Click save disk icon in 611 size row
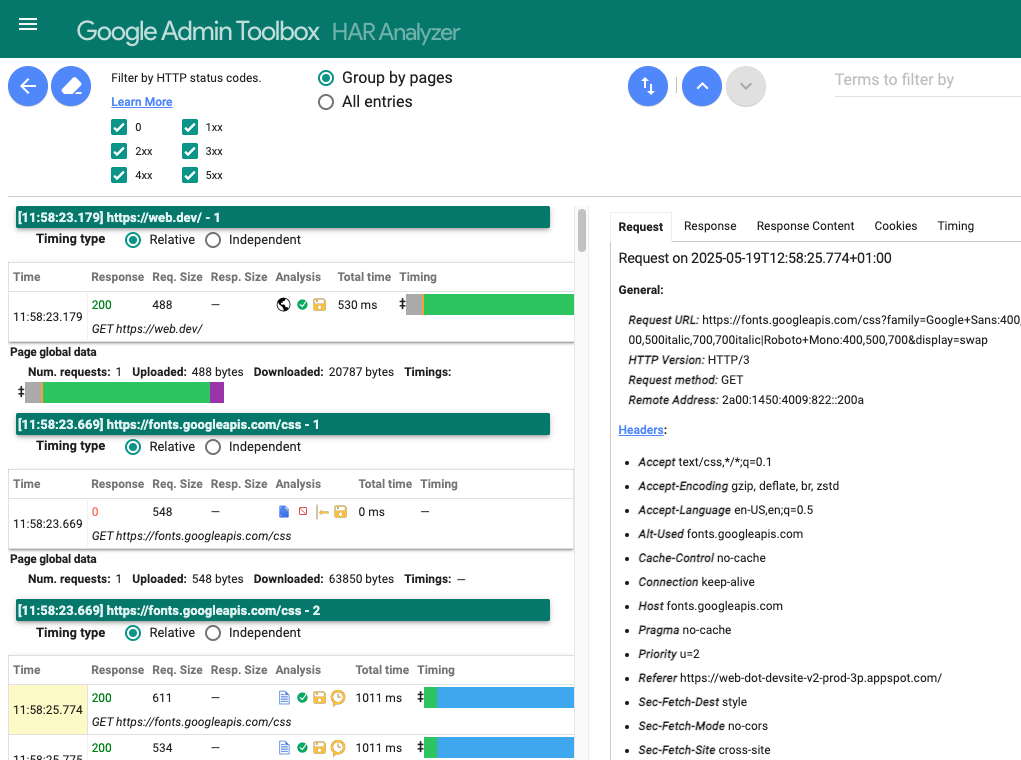Screen dimensions: 1021x760 click(320, 698)
